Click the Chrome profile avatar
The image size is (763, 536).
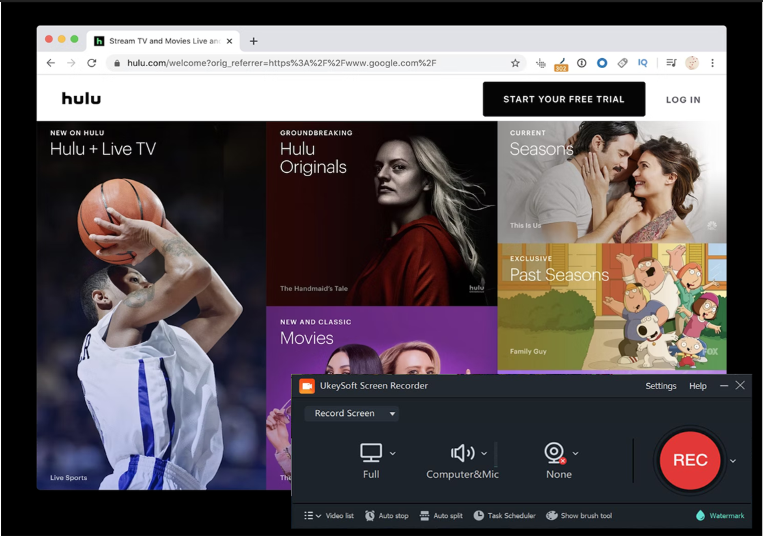(692, 63)
